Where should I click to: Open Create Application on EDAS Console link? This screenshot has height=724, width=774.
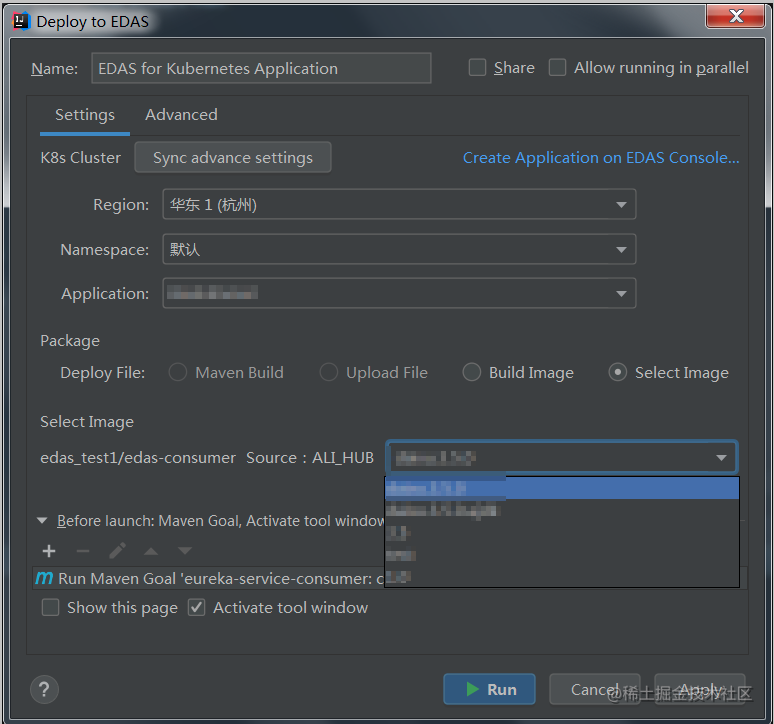[601, 158]
